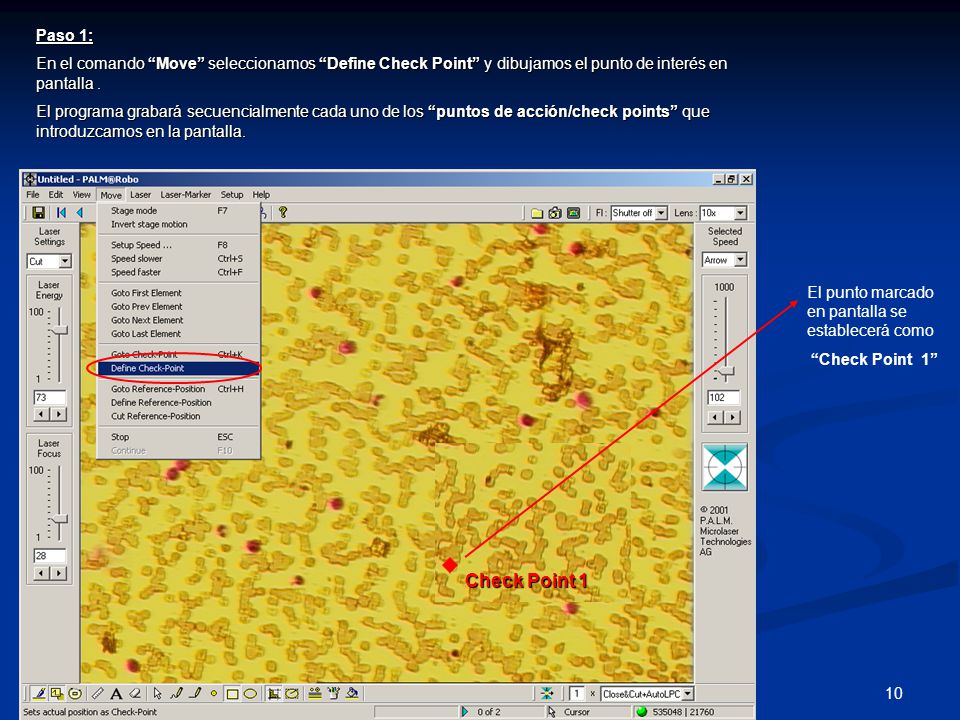
Task: Select the ellipse drawing tool
Action: pos(250,694)
